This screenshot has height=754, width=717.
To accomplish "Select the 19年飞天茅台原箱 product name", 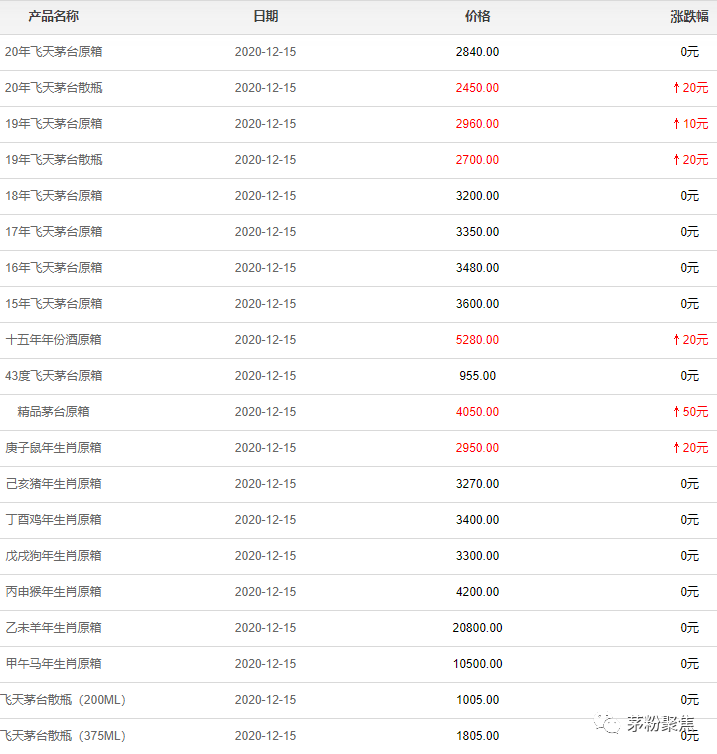I will [53, 124].
